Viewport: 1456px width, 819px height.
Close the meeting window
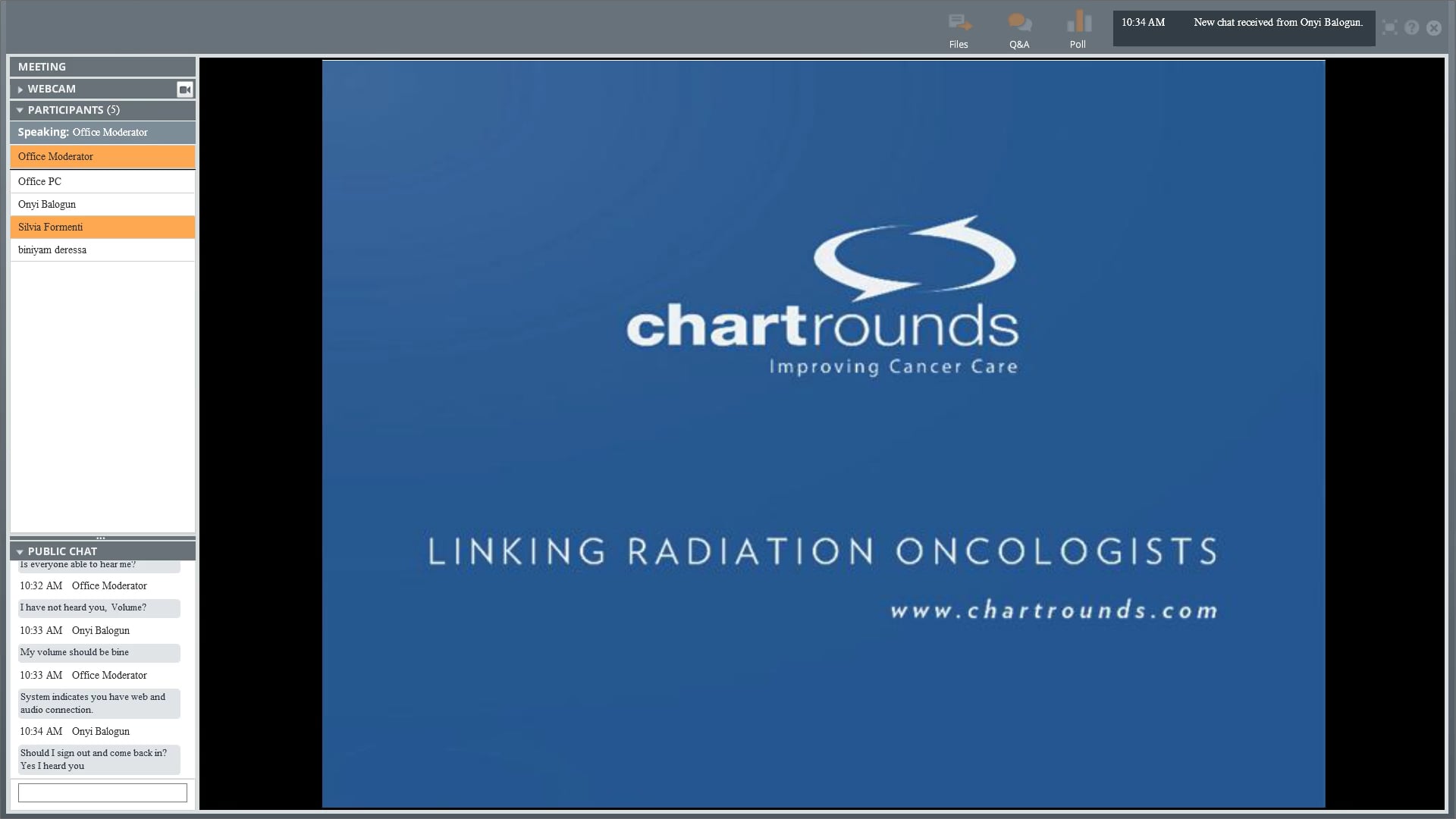(1434, 28)
